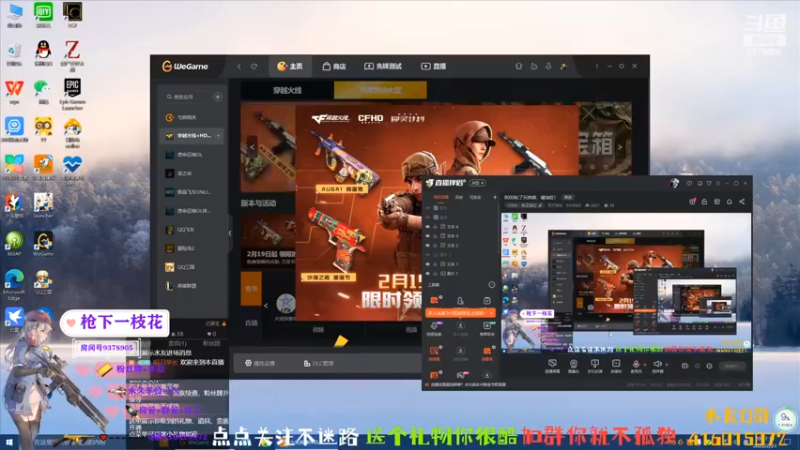
Task: Open the camera option in the bottom toolbar
Action: (x=573, y=365)
